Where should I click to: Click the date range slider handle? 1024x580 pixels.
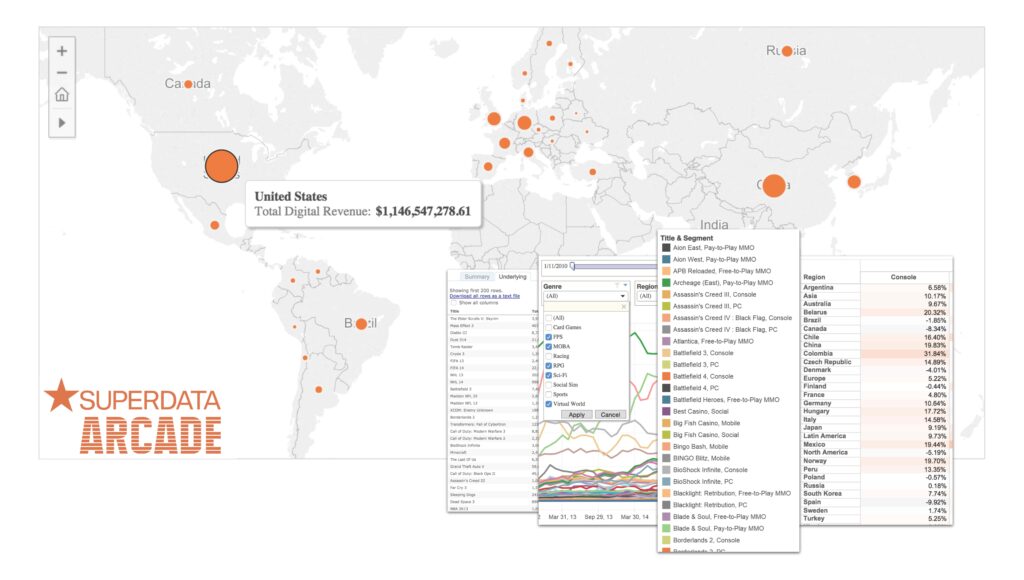[573, 266]
